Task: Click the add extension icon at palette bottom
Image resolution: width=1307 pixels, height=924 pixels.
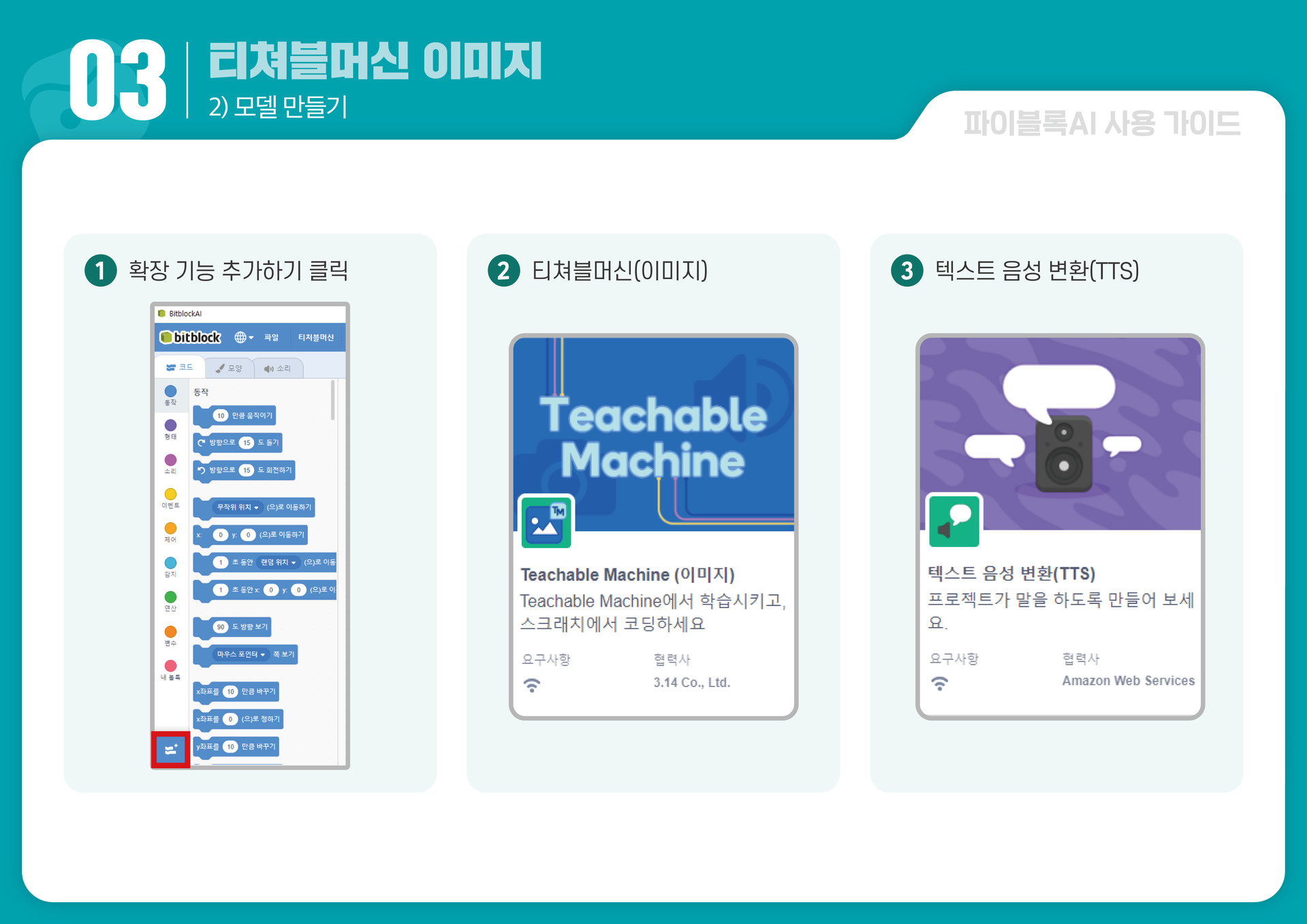Action: [x=170, y=750]
